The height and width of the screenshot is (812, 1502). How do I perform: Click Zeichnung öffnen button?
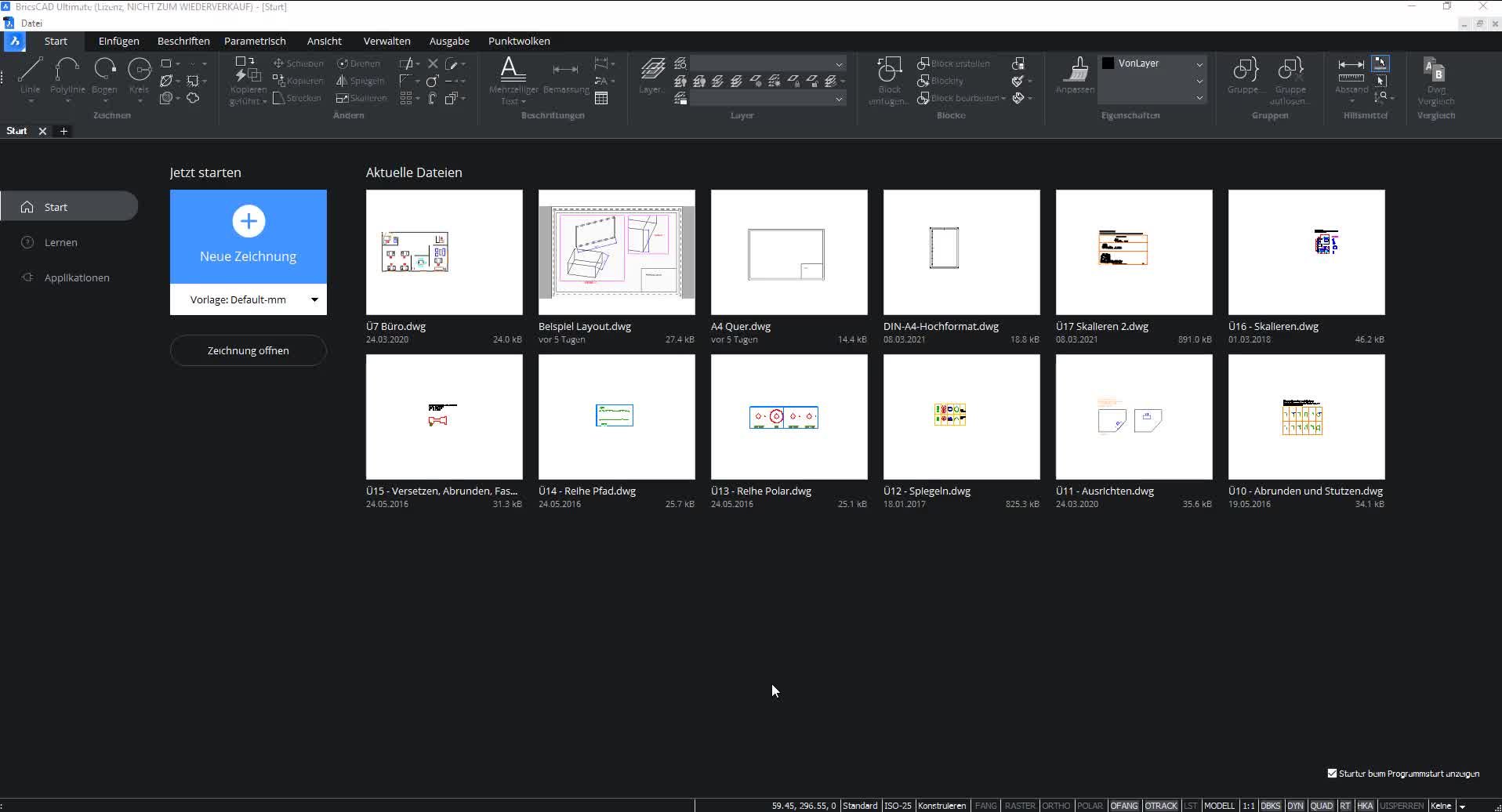[249, 350]
